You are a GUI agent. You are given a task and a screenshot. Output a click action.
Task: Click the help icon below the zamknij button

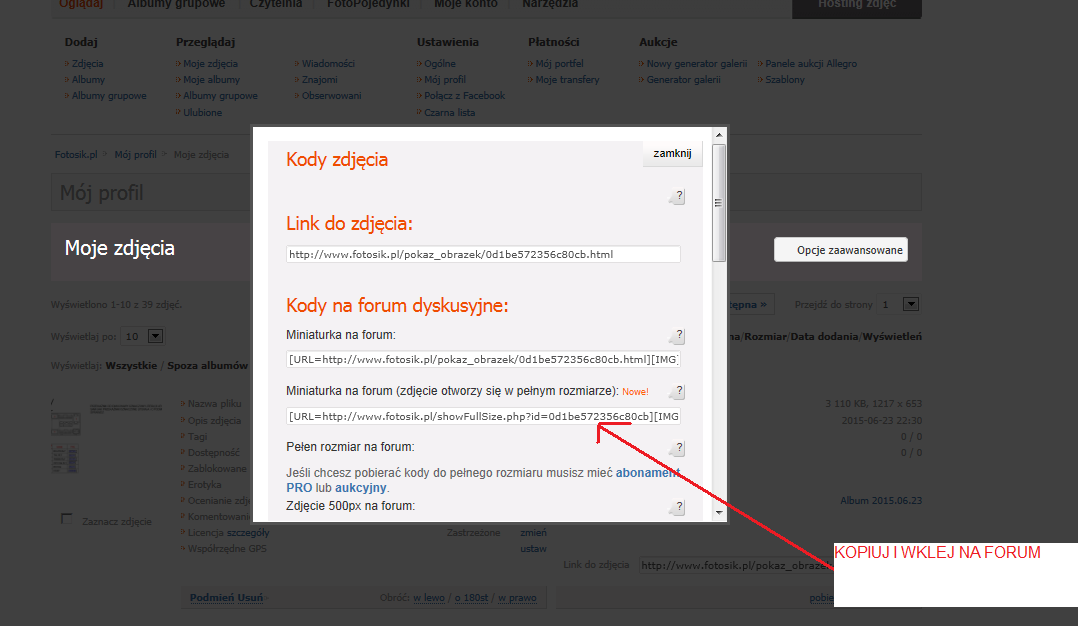[678, 197]
